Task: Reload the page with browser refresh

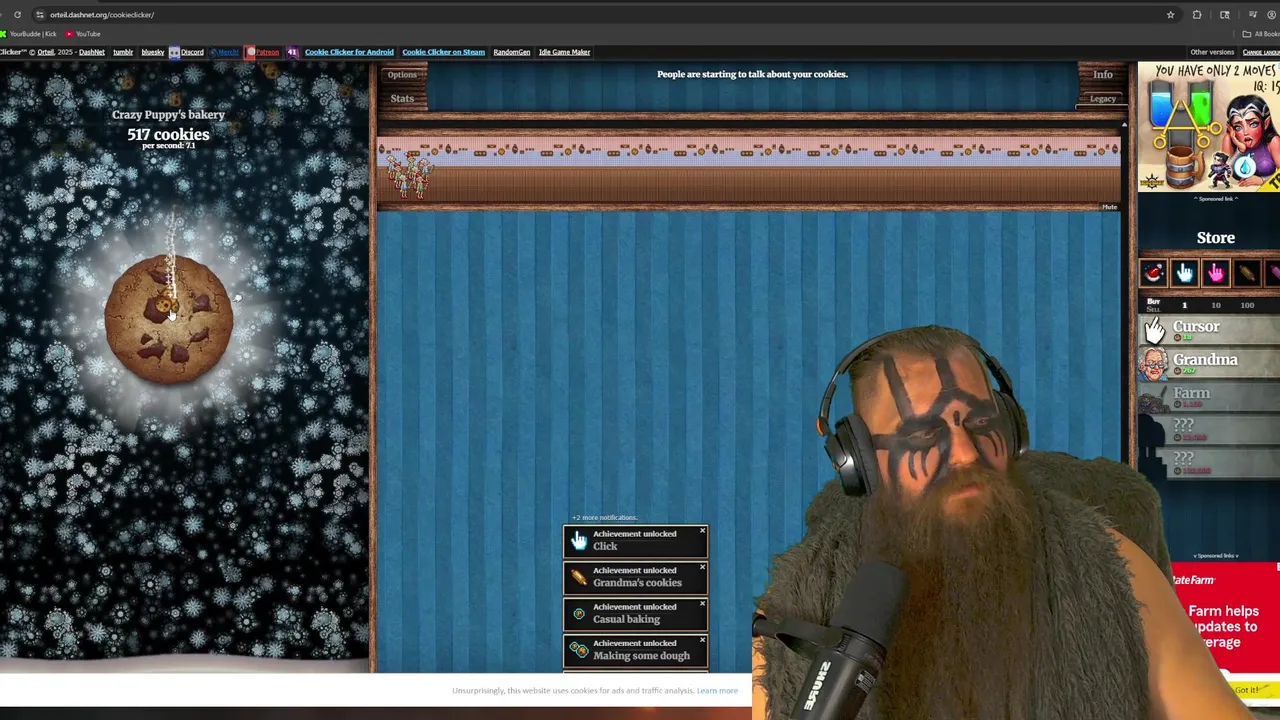Action: pos(17,15)
